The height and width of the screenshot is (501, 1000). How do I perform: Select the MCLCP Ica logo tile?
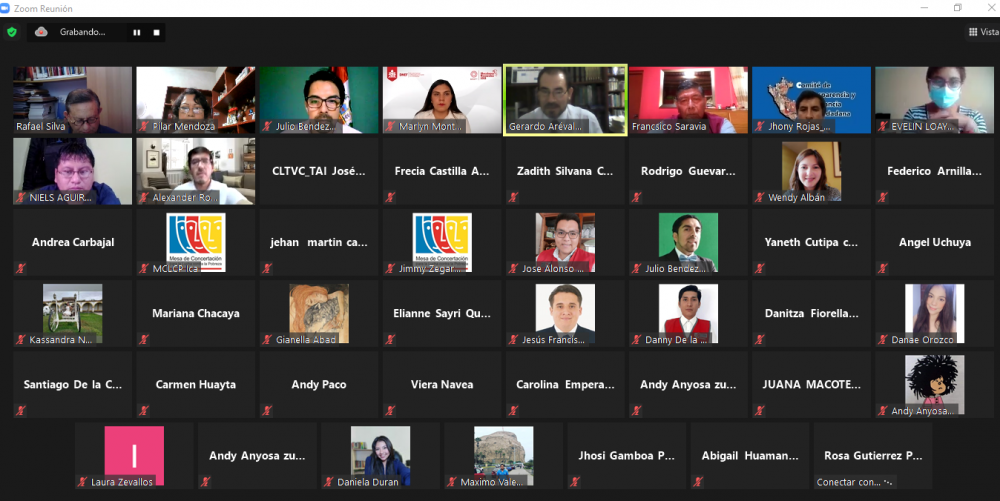195,240
